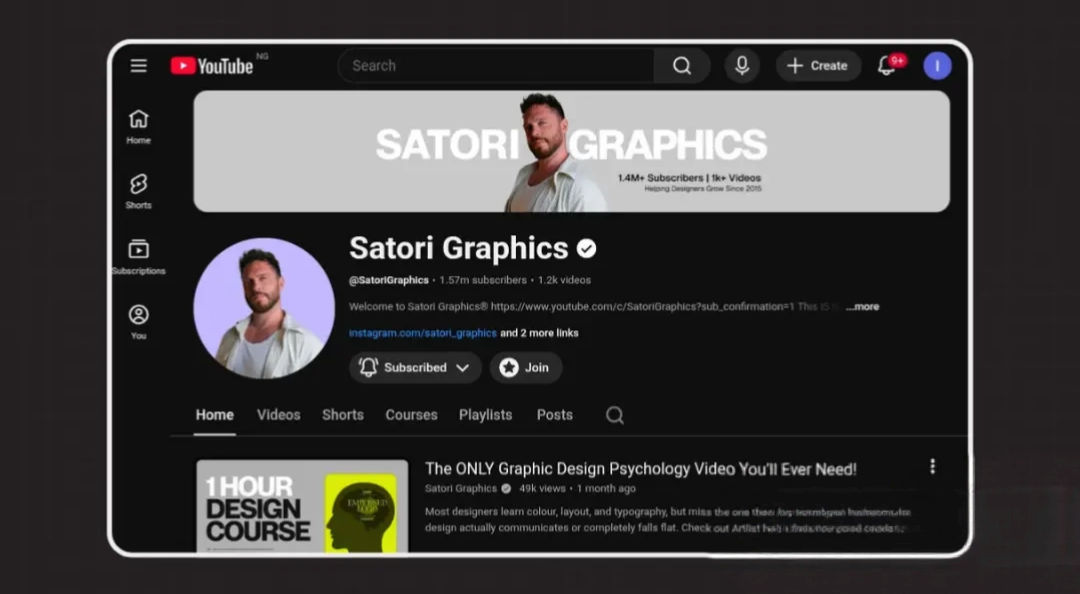This screenshot has height=594, width=1080.
Task: Switch to the channel Shorts tab
Action: click(342, 415)
